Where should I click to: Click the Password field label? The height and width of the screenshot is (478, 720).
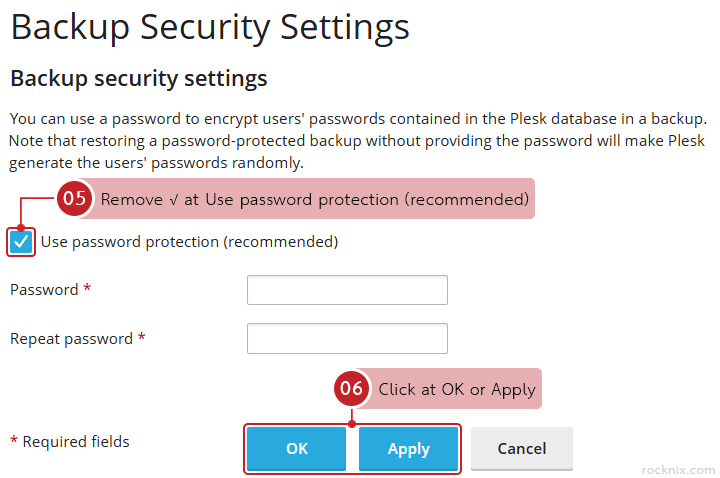point(44,290)
